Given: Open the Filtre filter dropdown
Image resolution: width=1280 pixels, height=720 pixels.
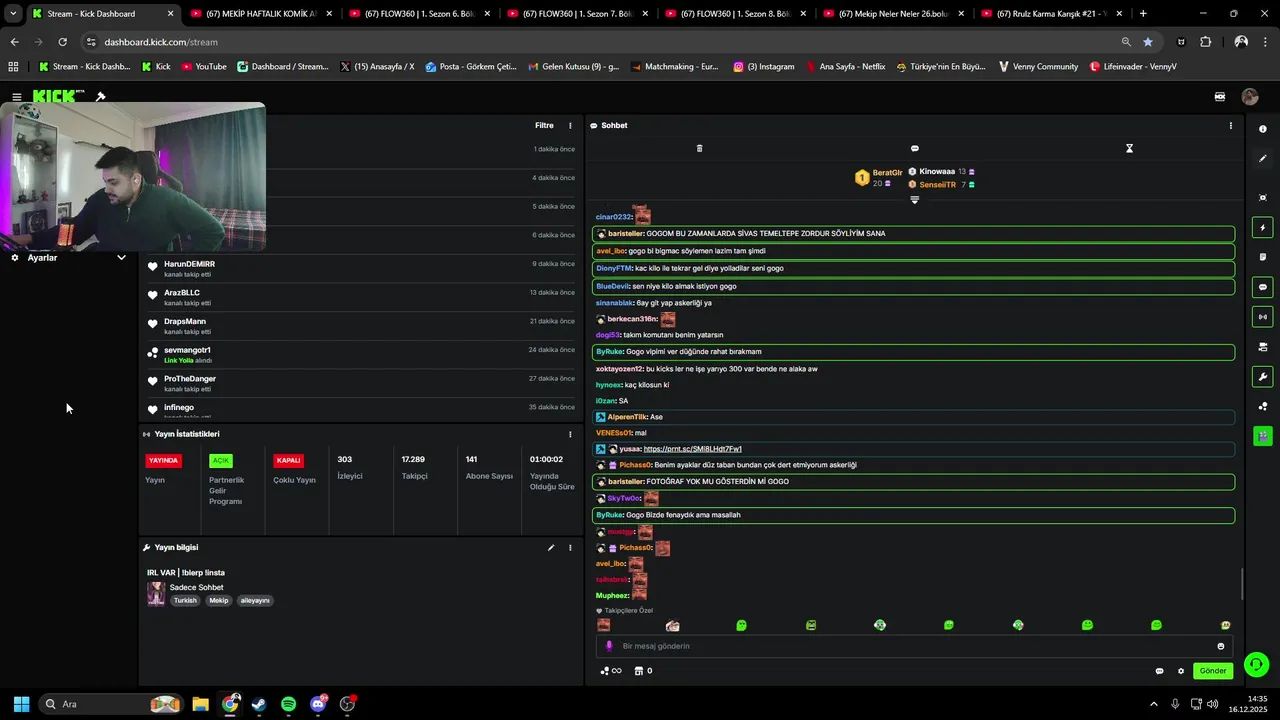Looking at the screenshot, I should (x=544, y=126).
